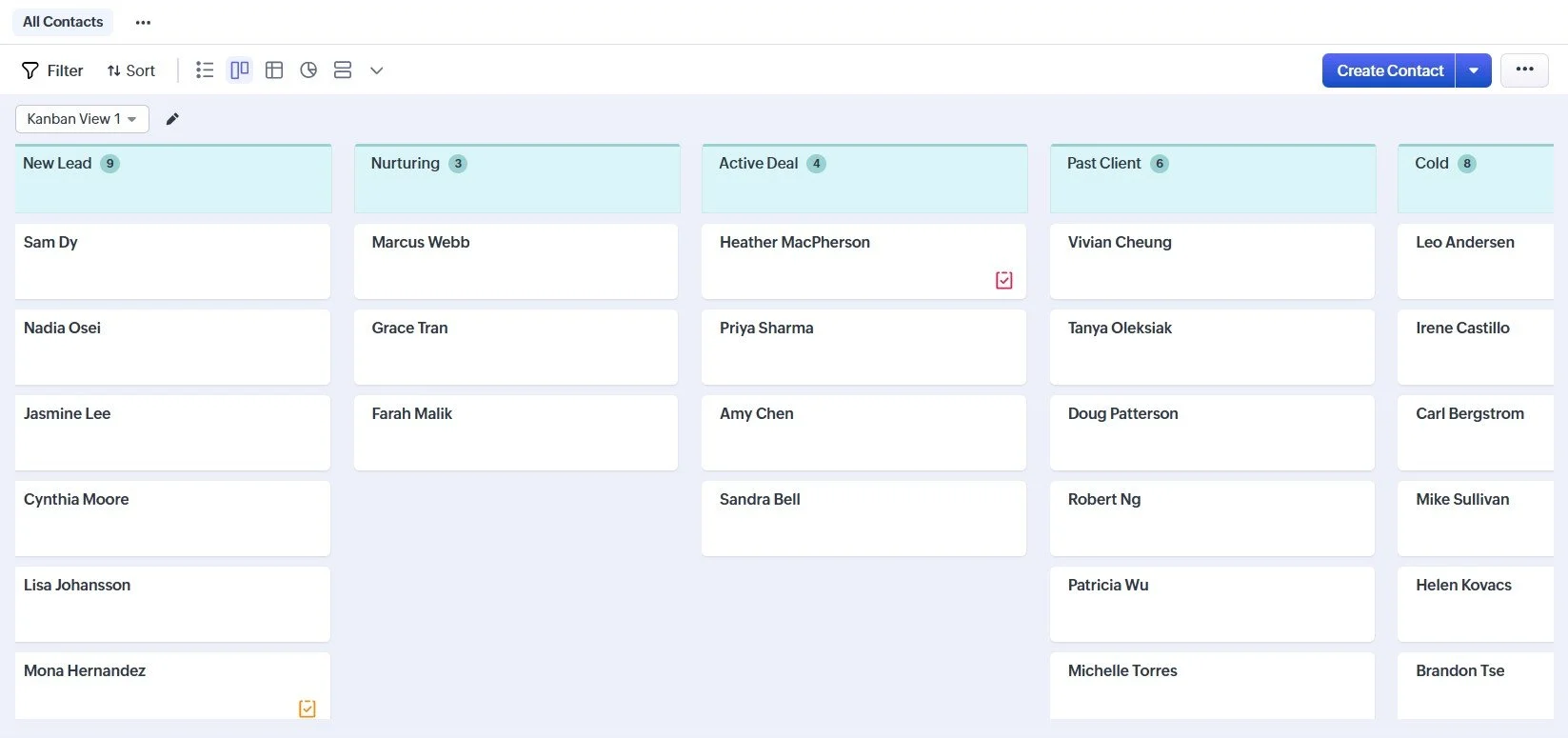The height and width of the screenshot is (738, 1568).
Task: Open the Cynthia Moore contact card
Action: pyautogui.click(x=172, y=519)
